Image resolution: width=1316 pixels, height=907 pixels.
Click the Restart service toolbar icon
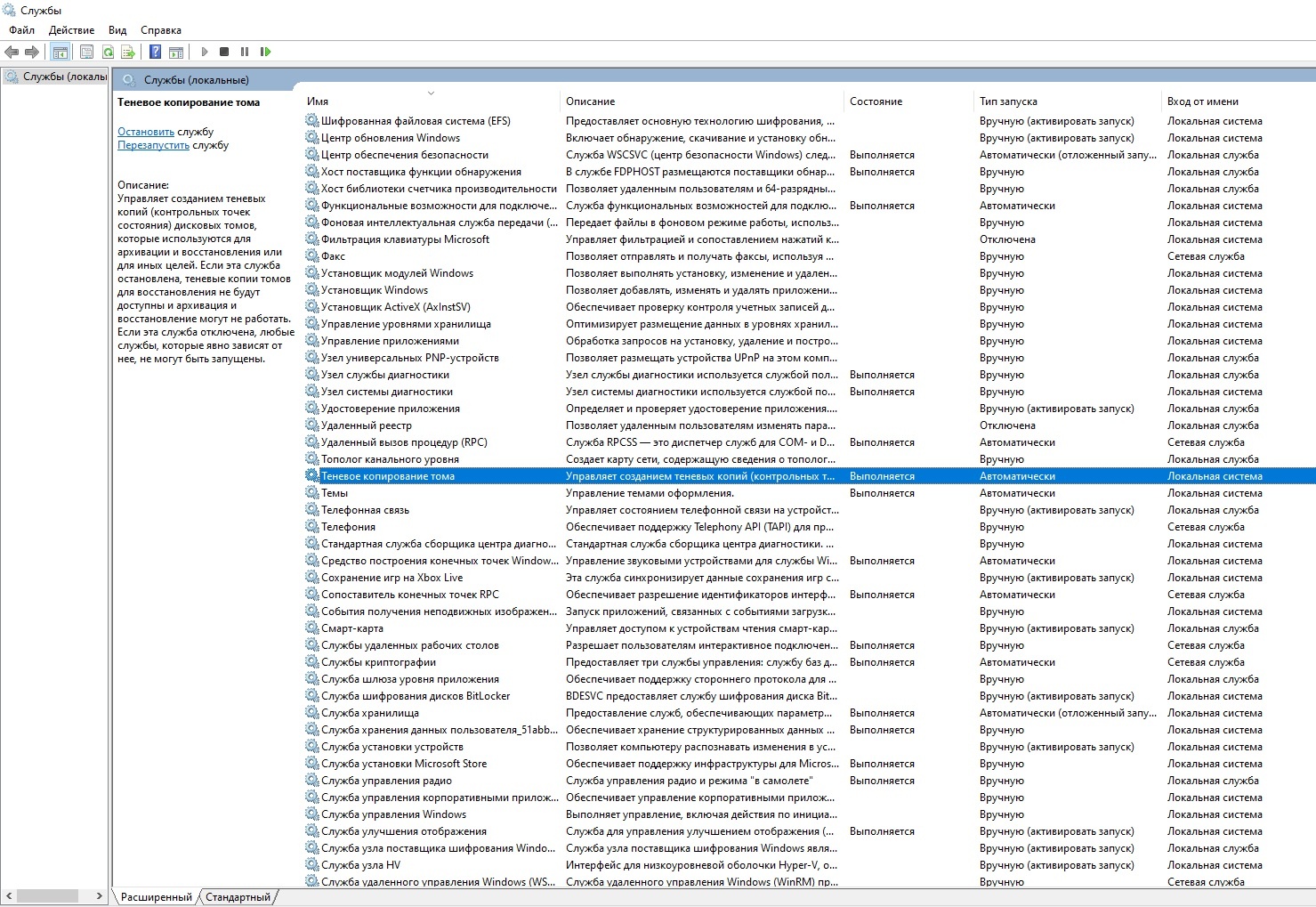pos(265,52)
